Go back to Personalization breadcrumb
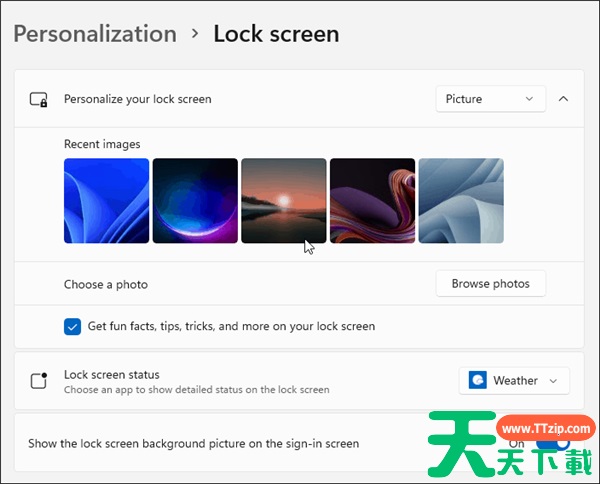The image size is (600, 484). pos(95,33)
